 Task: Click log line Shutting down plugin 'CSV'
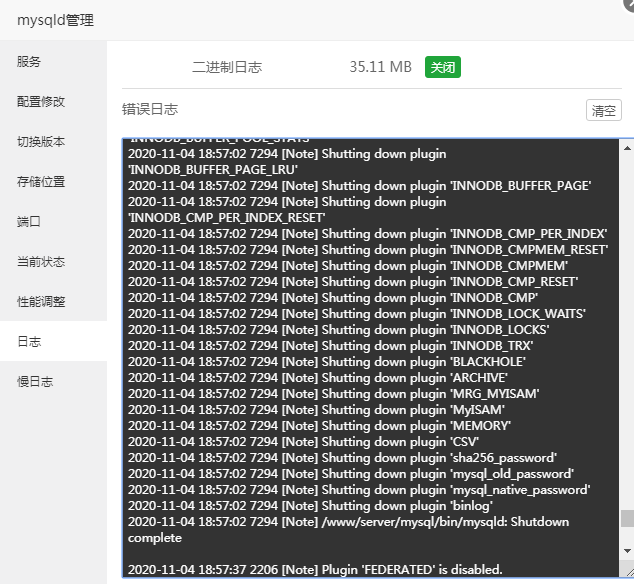pos(304,442)
